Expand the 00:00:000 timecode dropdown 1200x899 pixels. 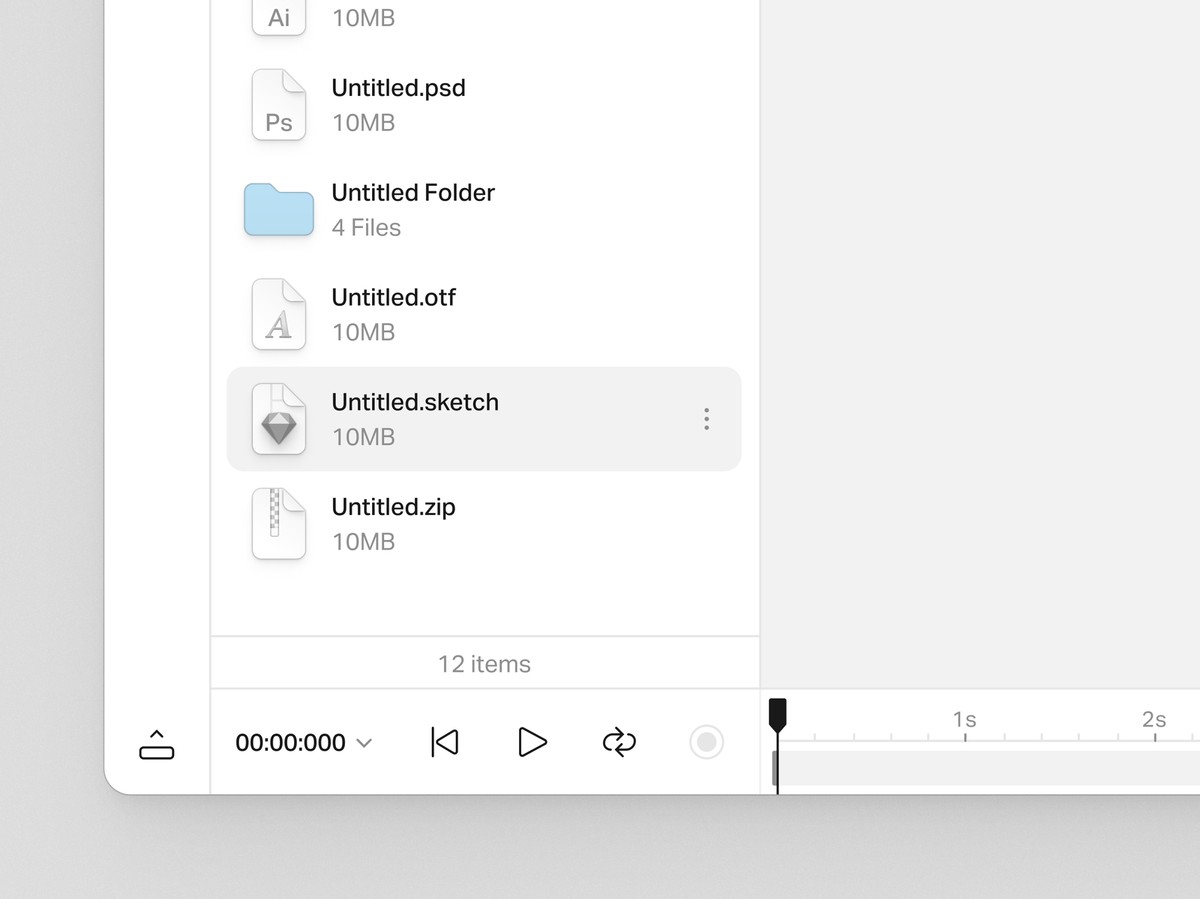coord(364,743)
